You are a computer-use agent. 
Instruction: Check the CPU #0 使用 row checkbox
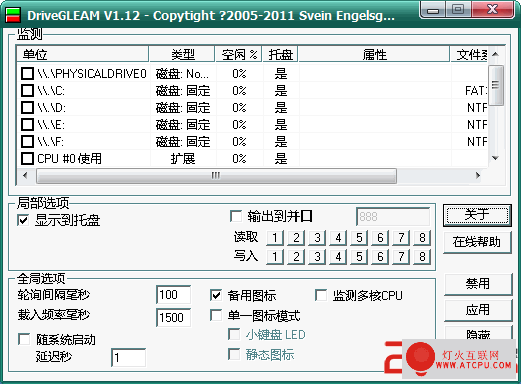tap(27, 159)
